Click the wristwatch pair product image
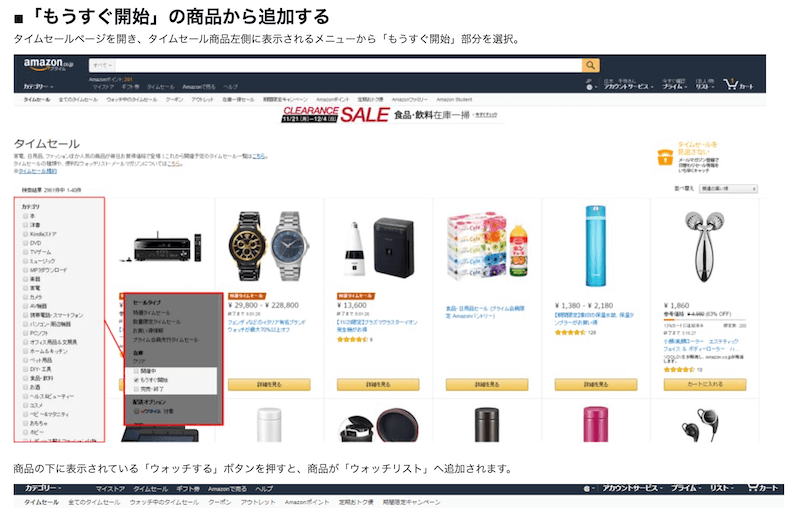 269,247
